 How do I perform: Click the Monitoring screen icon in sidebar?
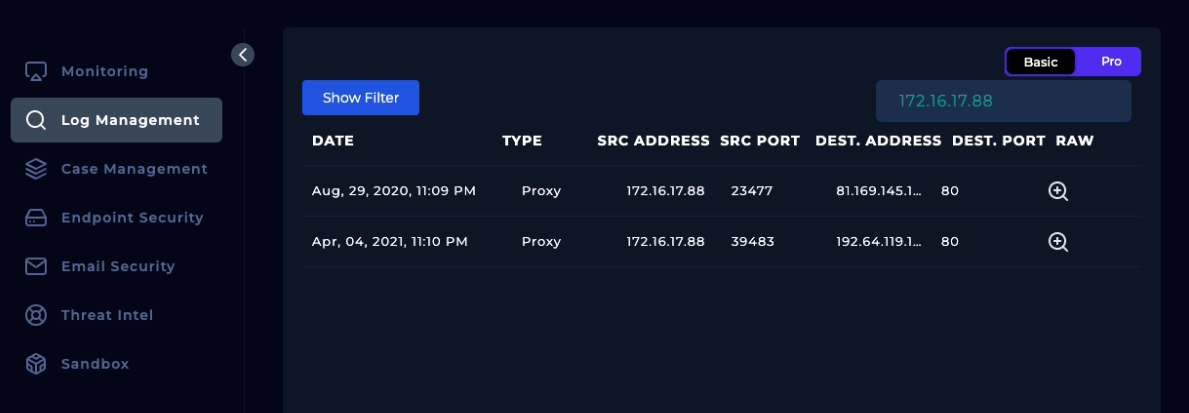[36, 72]
